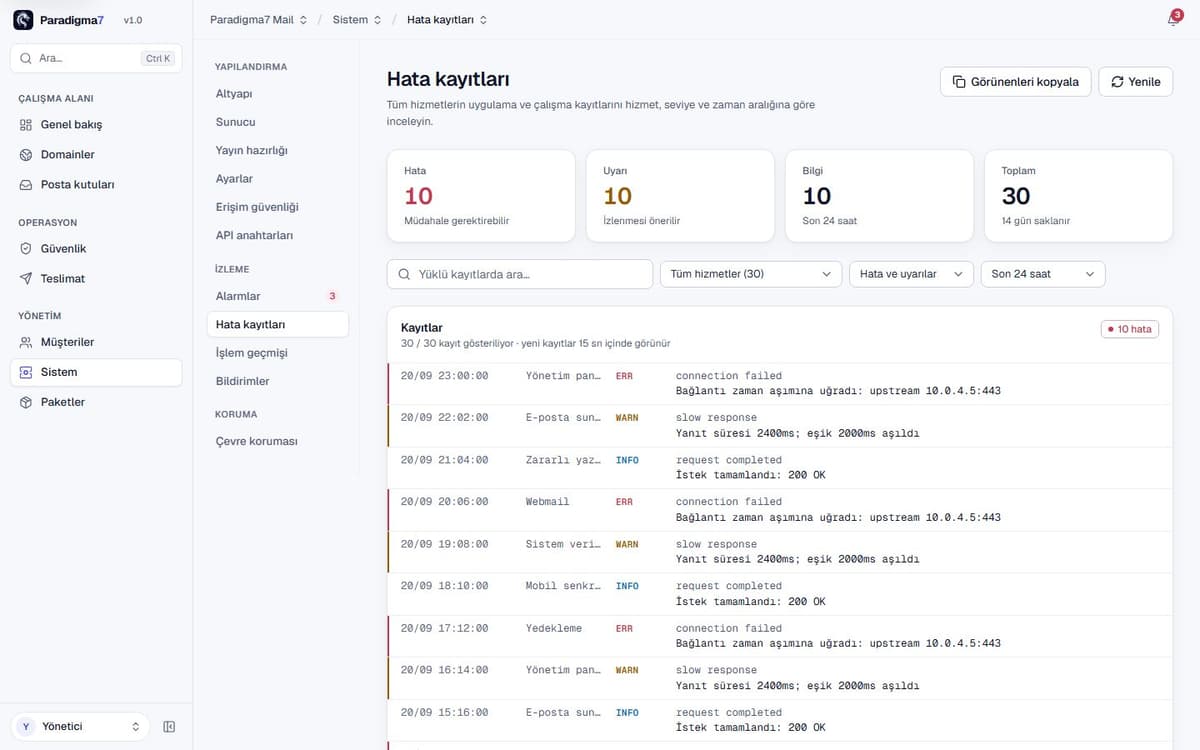Click the Yönetici avatar Y icon
Viewport: 1200px width, 750px height.
(x=26, y=727)
